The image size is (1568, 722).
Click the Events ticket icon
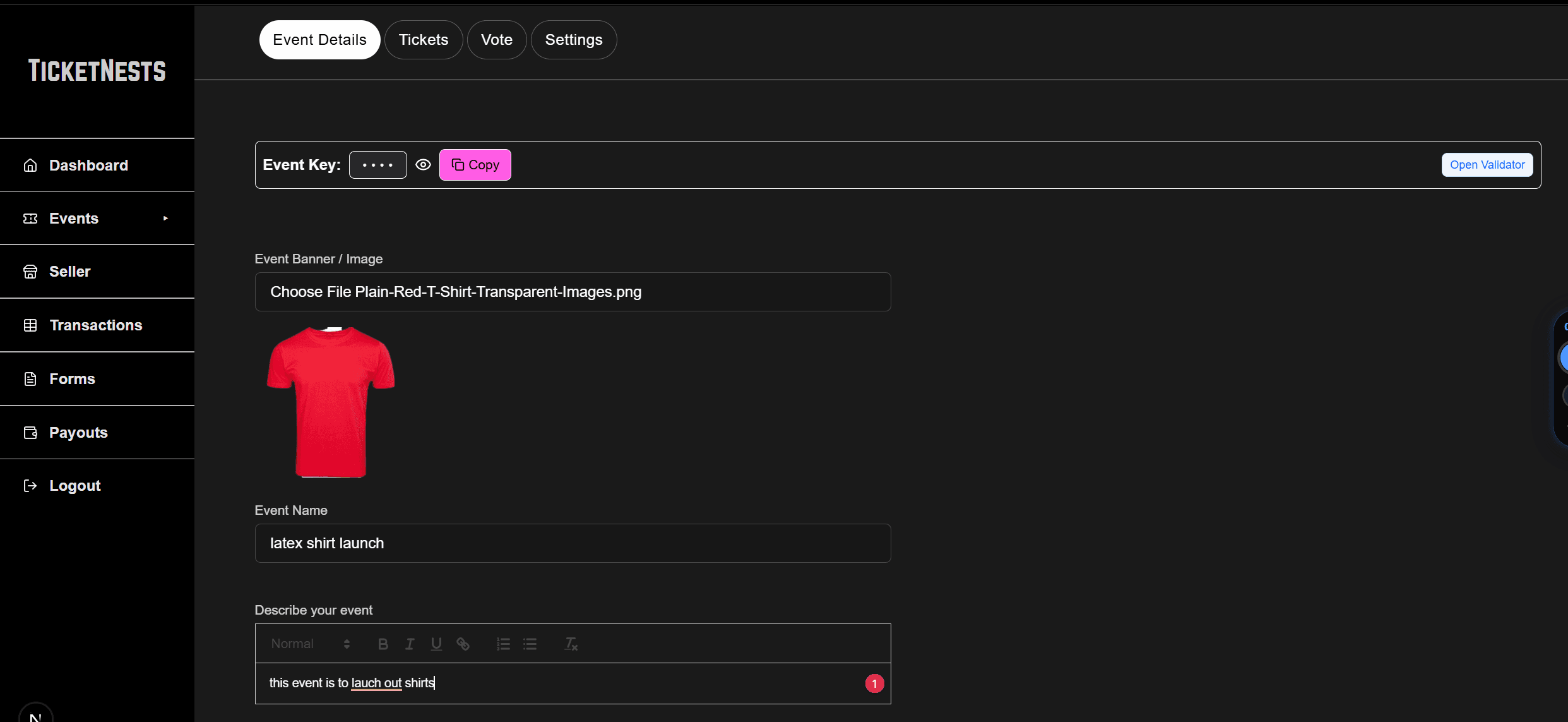click(30, 219)
